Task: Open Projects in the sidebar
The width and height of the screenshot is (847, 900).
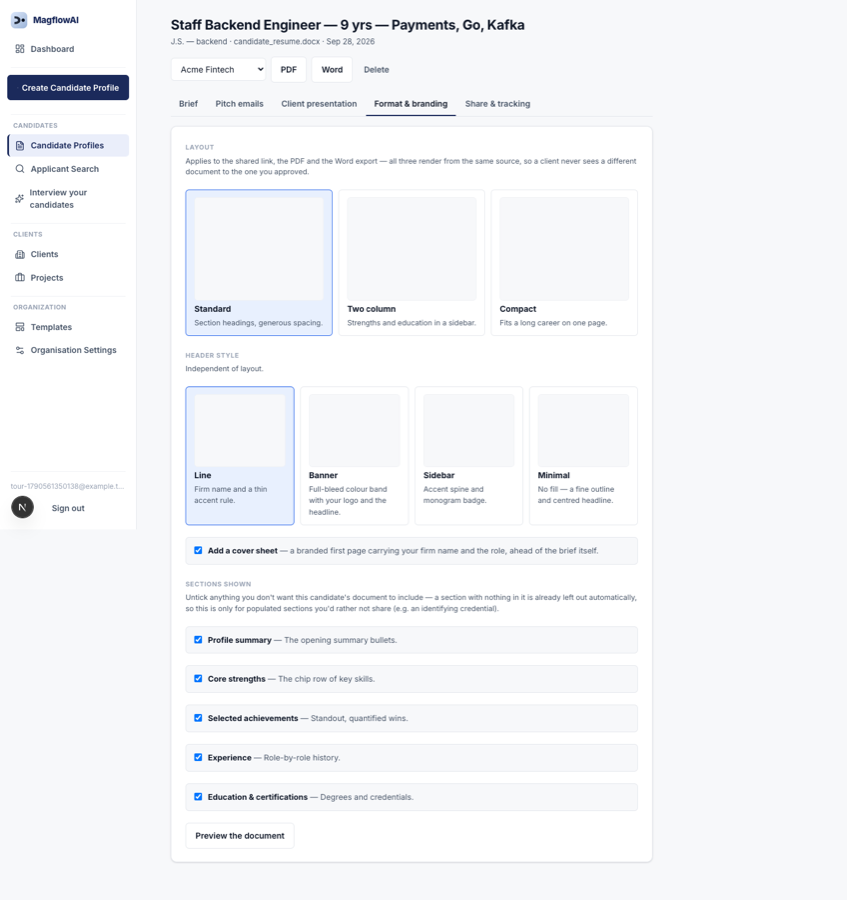Action: [x=68, y=278]
